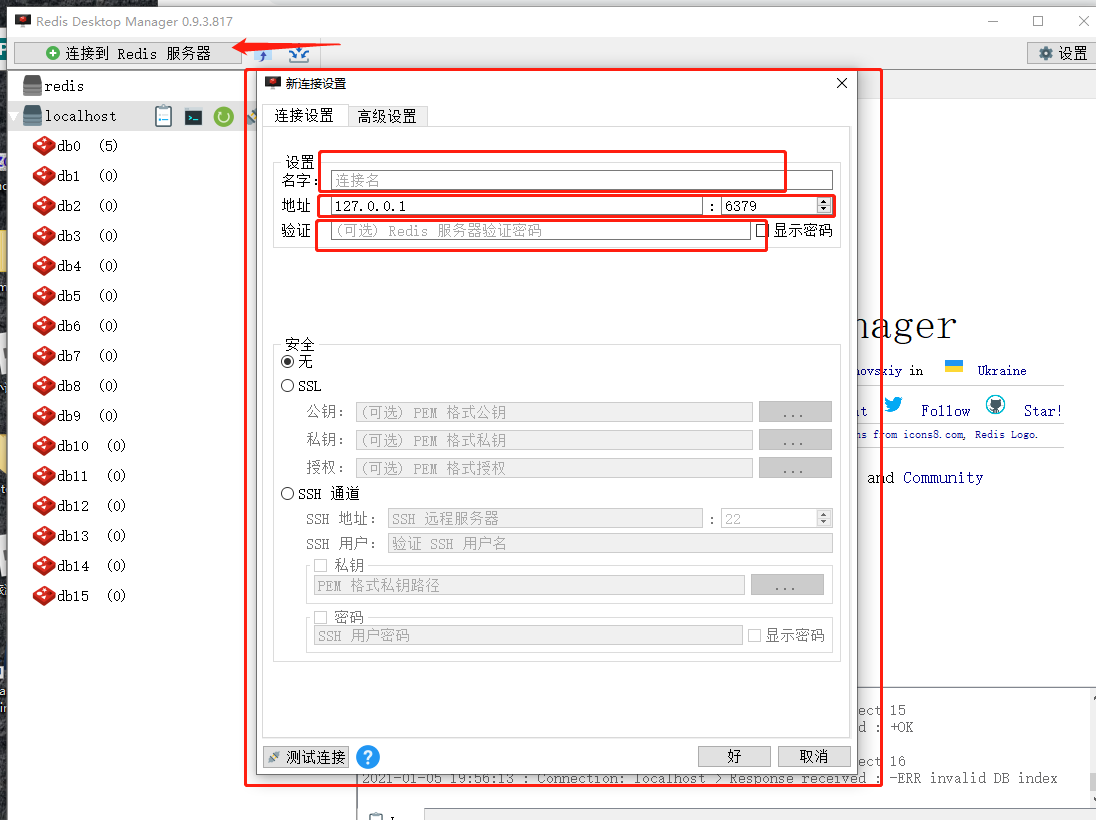This screenshot has width=1096, height=820.
Task: Click the redis server icon in tree
Action: [32, 85]
